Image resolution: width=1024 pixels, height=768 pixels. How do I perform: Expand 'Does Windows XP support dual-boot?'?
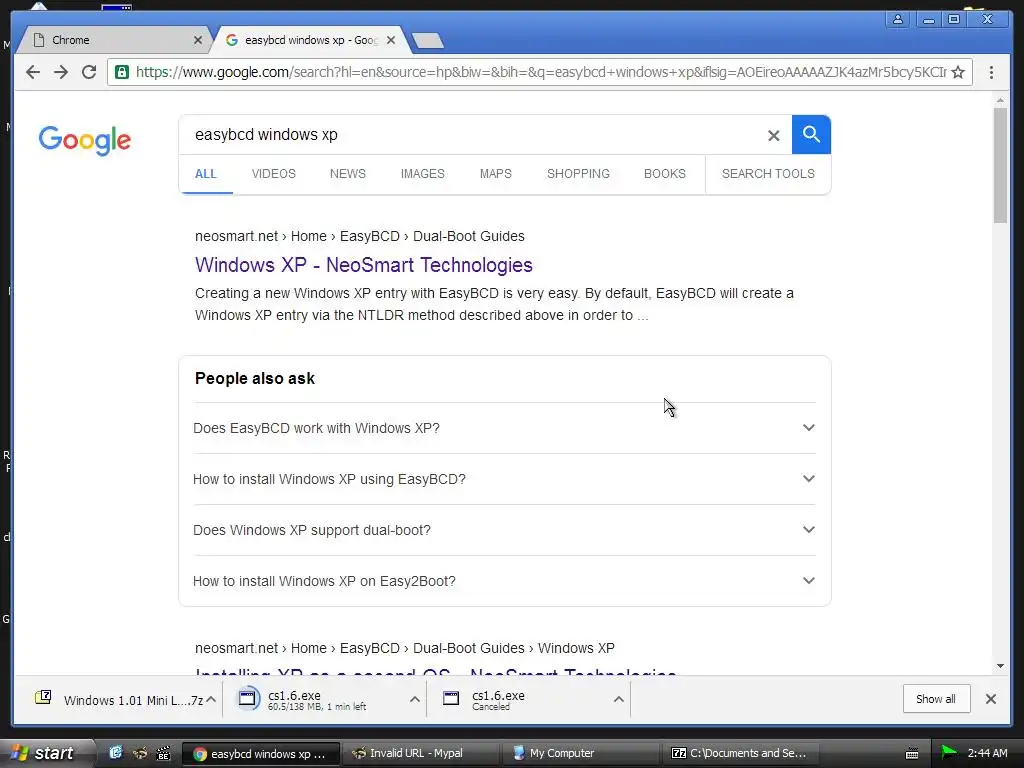click(x=504, y=530)
